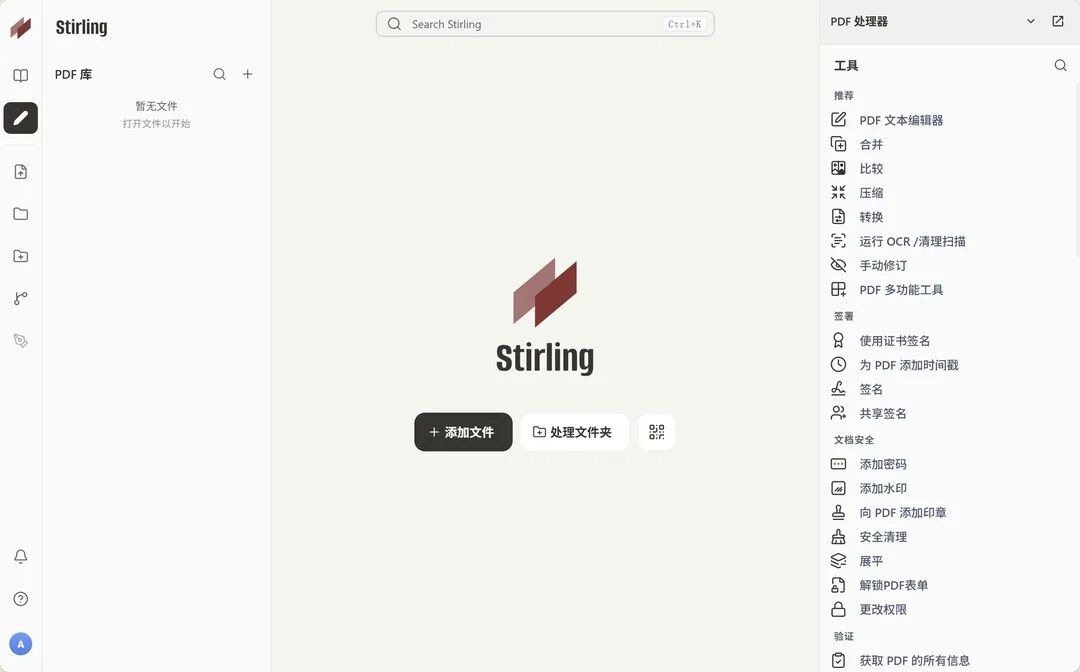Click the pen nib signing icon in sidebar
1080x672 pixels.
click(x=21, y=341)
